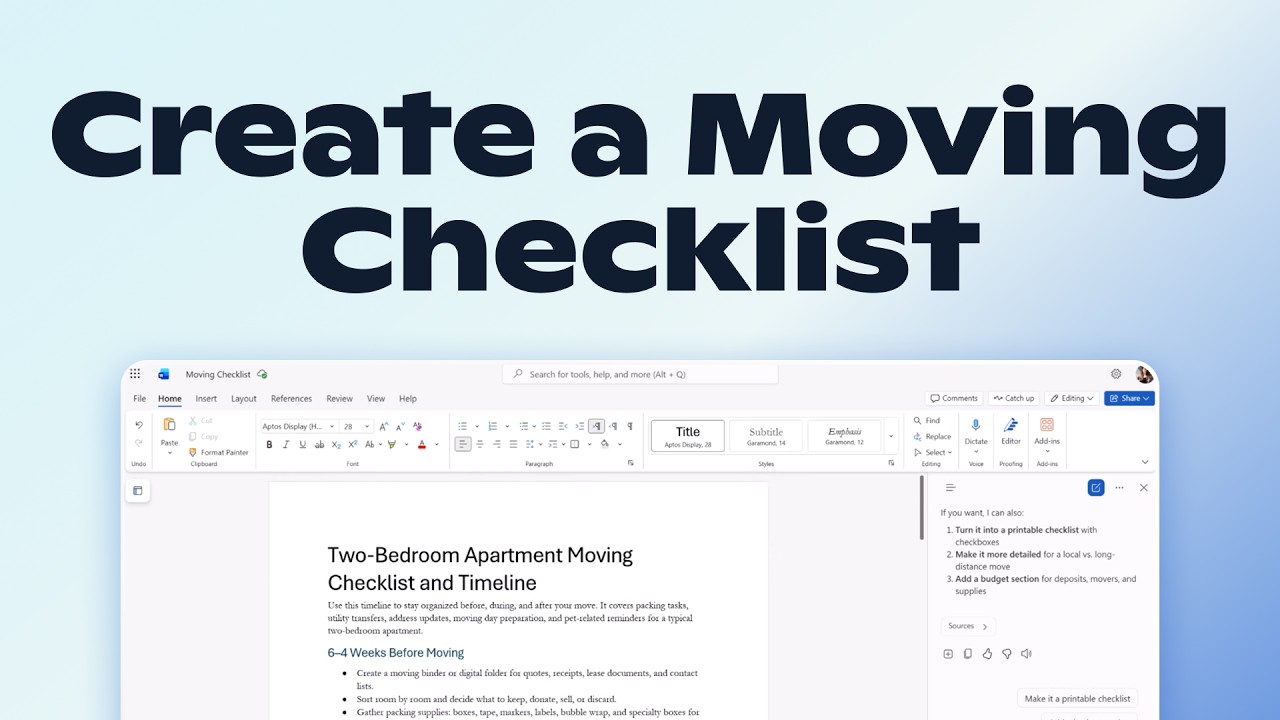Click the Copy button
Screen dimensions: 1280x720
click(x=204, y=436)
